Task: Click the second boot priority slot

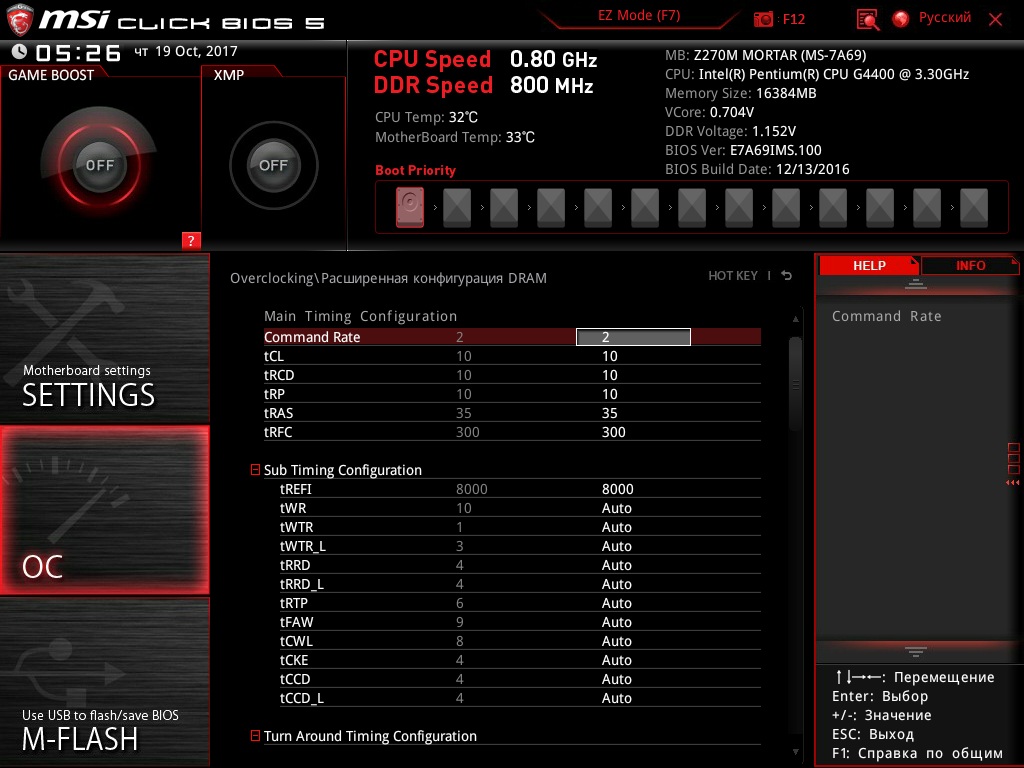Action: point(456,208)
